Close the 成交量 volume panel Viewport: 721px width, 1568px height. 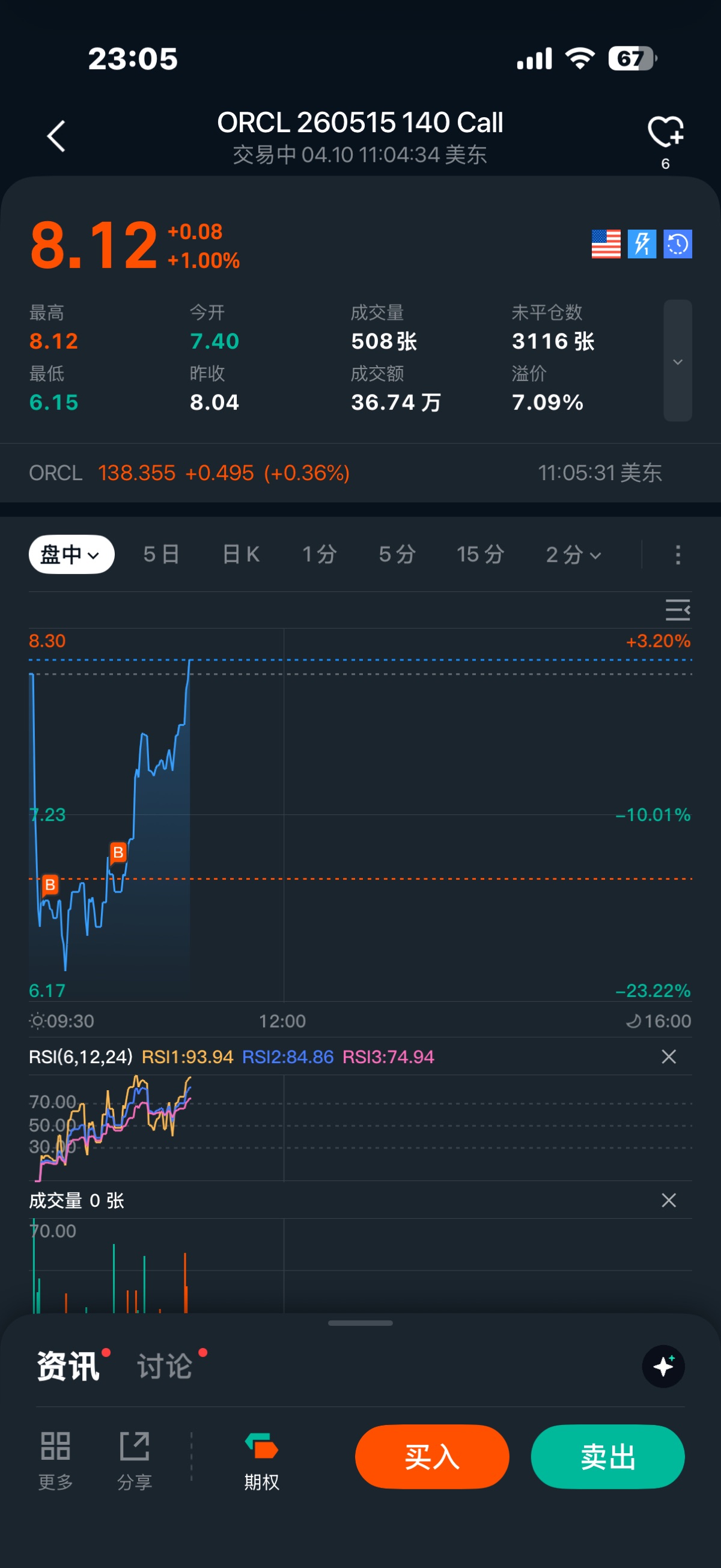(669, 1200)
